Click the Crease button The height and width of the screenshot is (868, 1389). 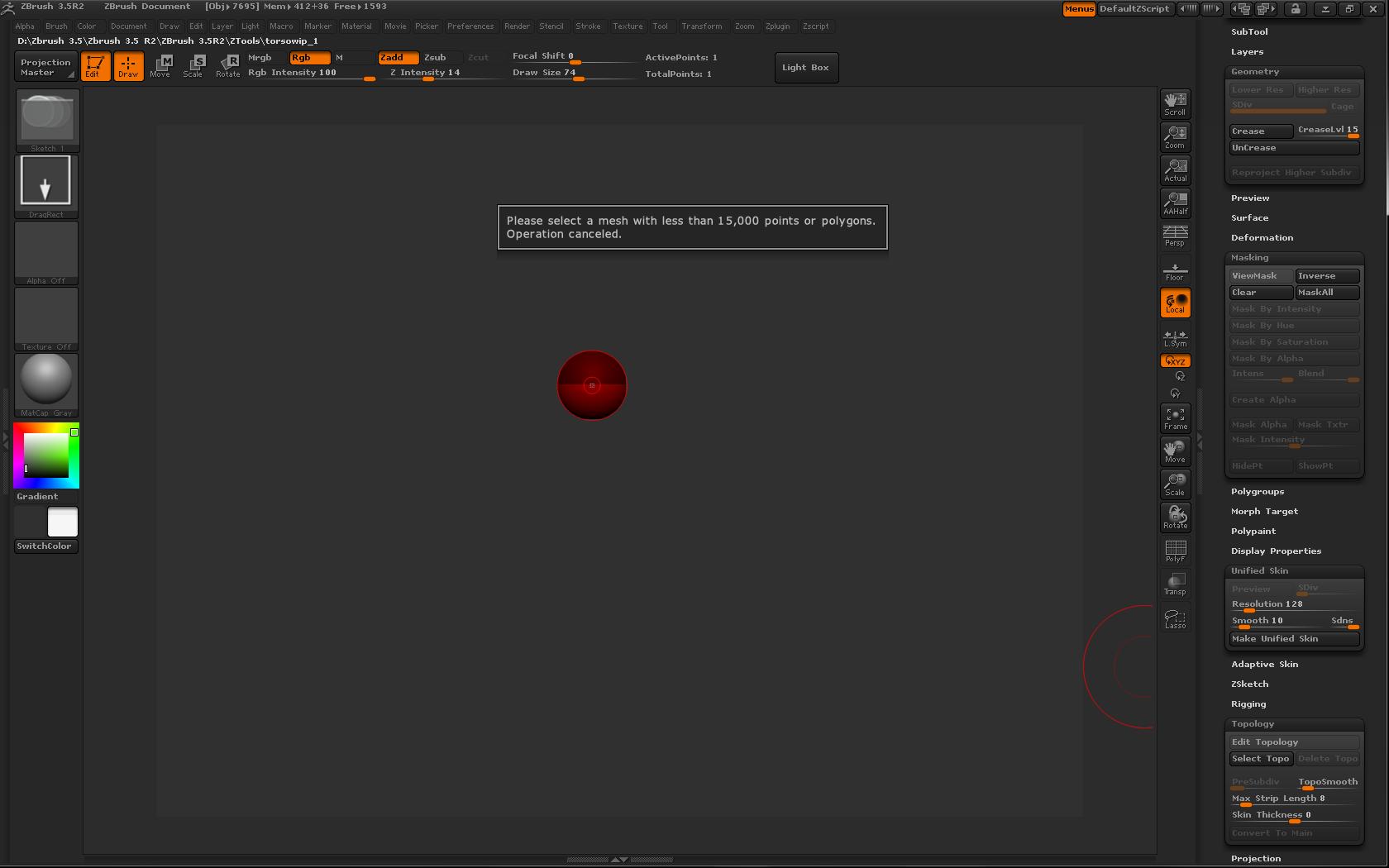point(1261,131)
